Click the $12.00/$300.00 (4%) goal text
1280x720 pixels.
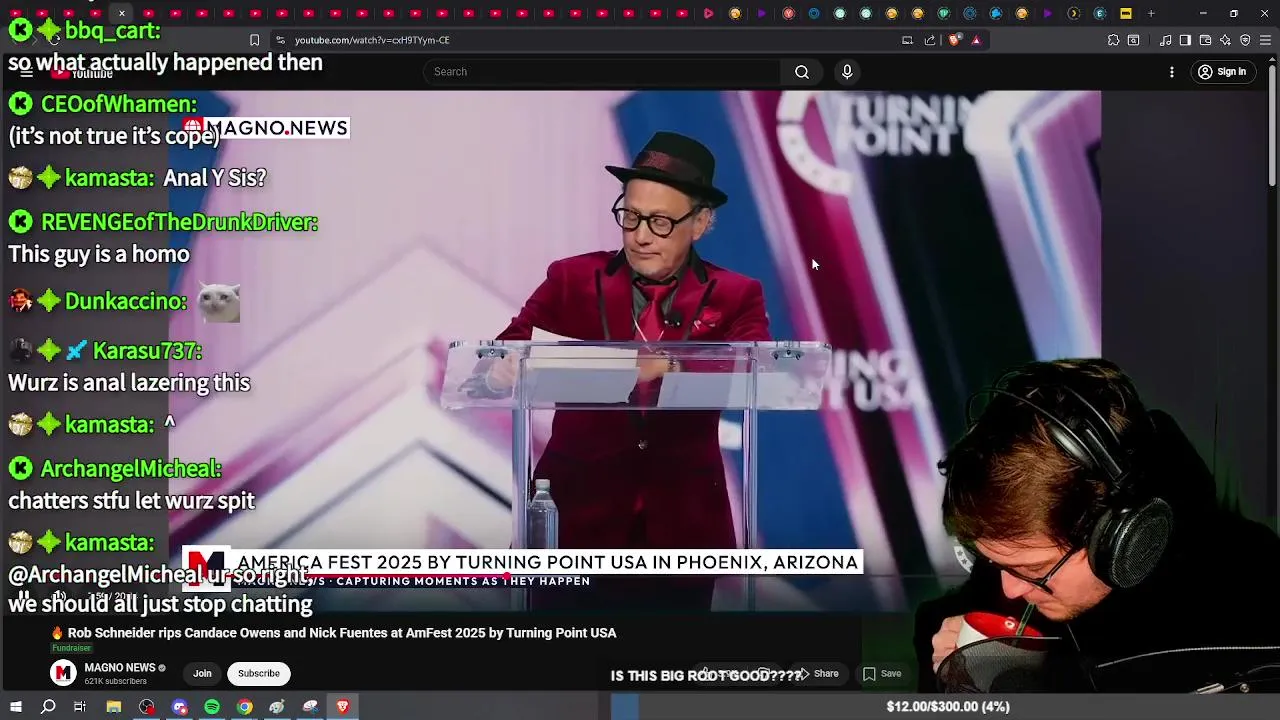pyautogui.click(x=948, y=707)
